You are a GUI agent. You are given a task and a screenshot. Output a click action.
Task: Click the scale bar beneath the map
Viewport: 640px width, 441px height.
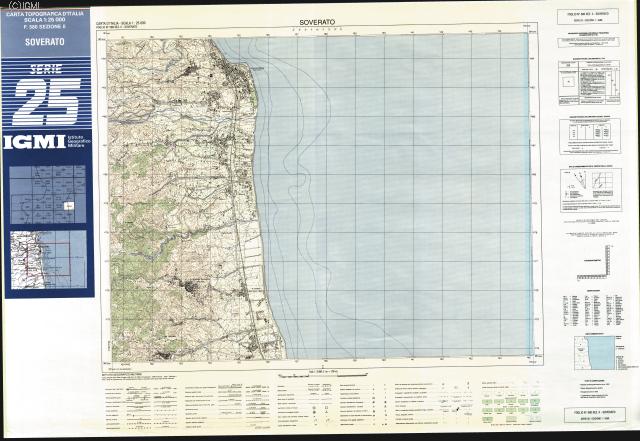click(x=322, y=370)
